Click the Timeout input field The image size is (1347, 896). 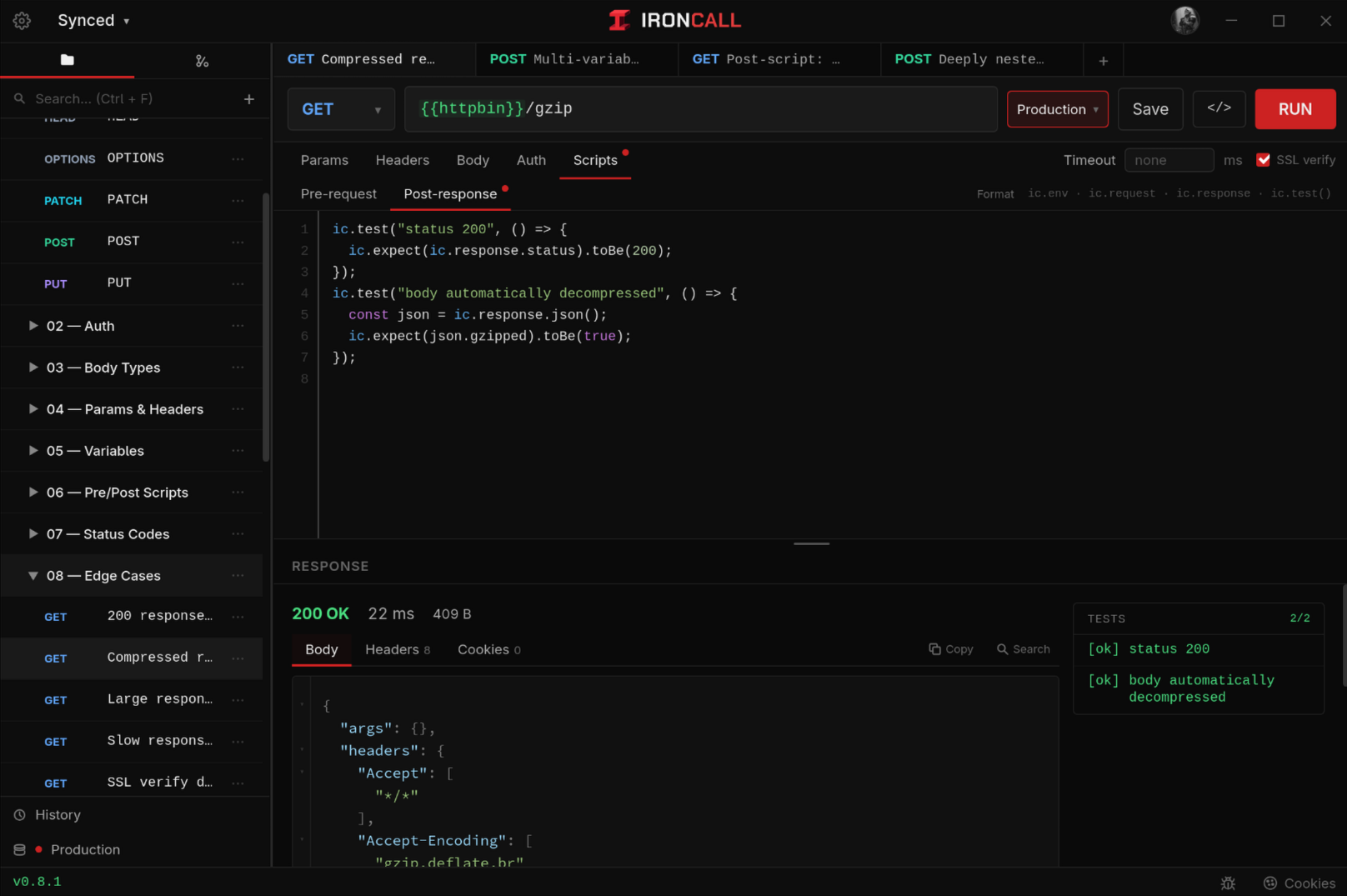[x=1169, y=160]
